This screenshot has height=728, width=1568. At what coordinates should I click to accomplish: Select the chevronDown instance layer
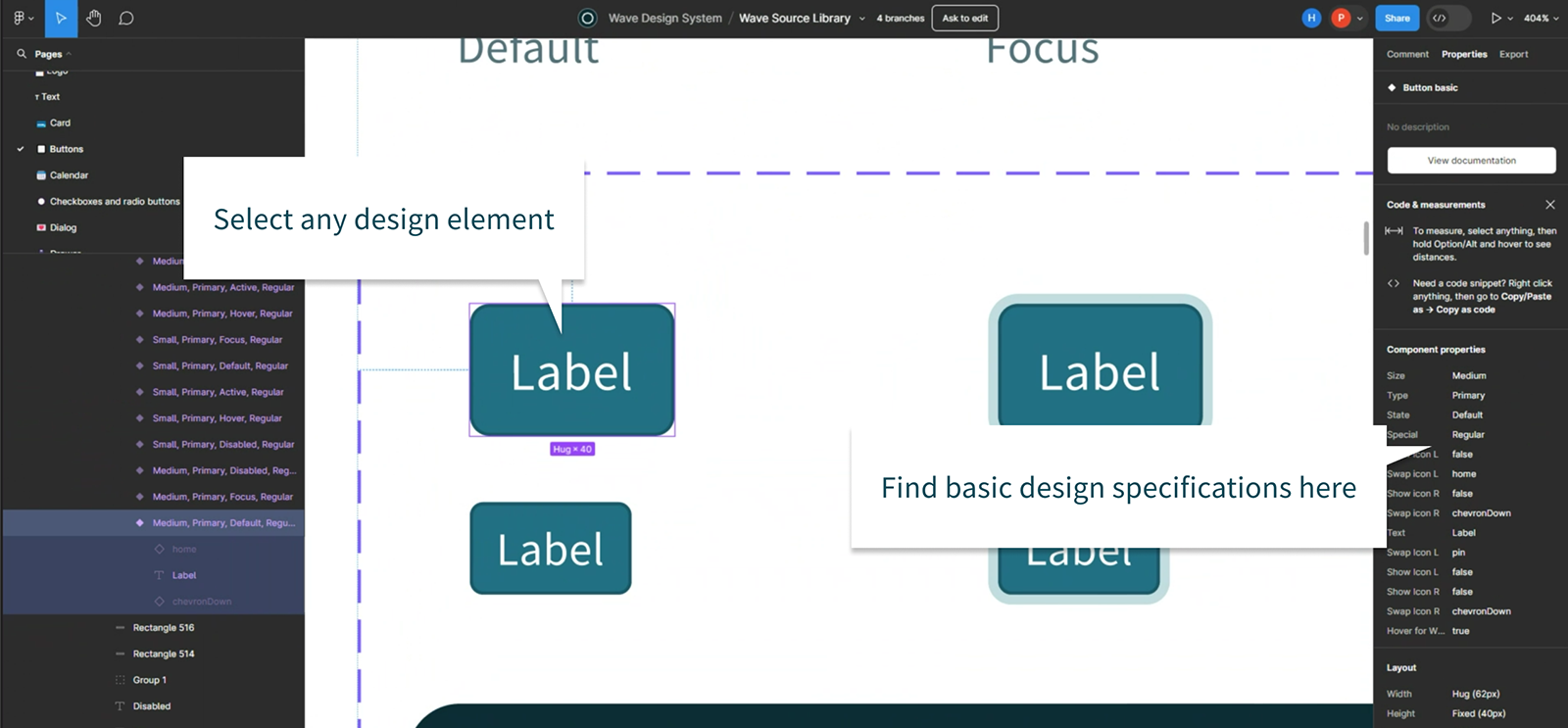[x=201, y=602]
